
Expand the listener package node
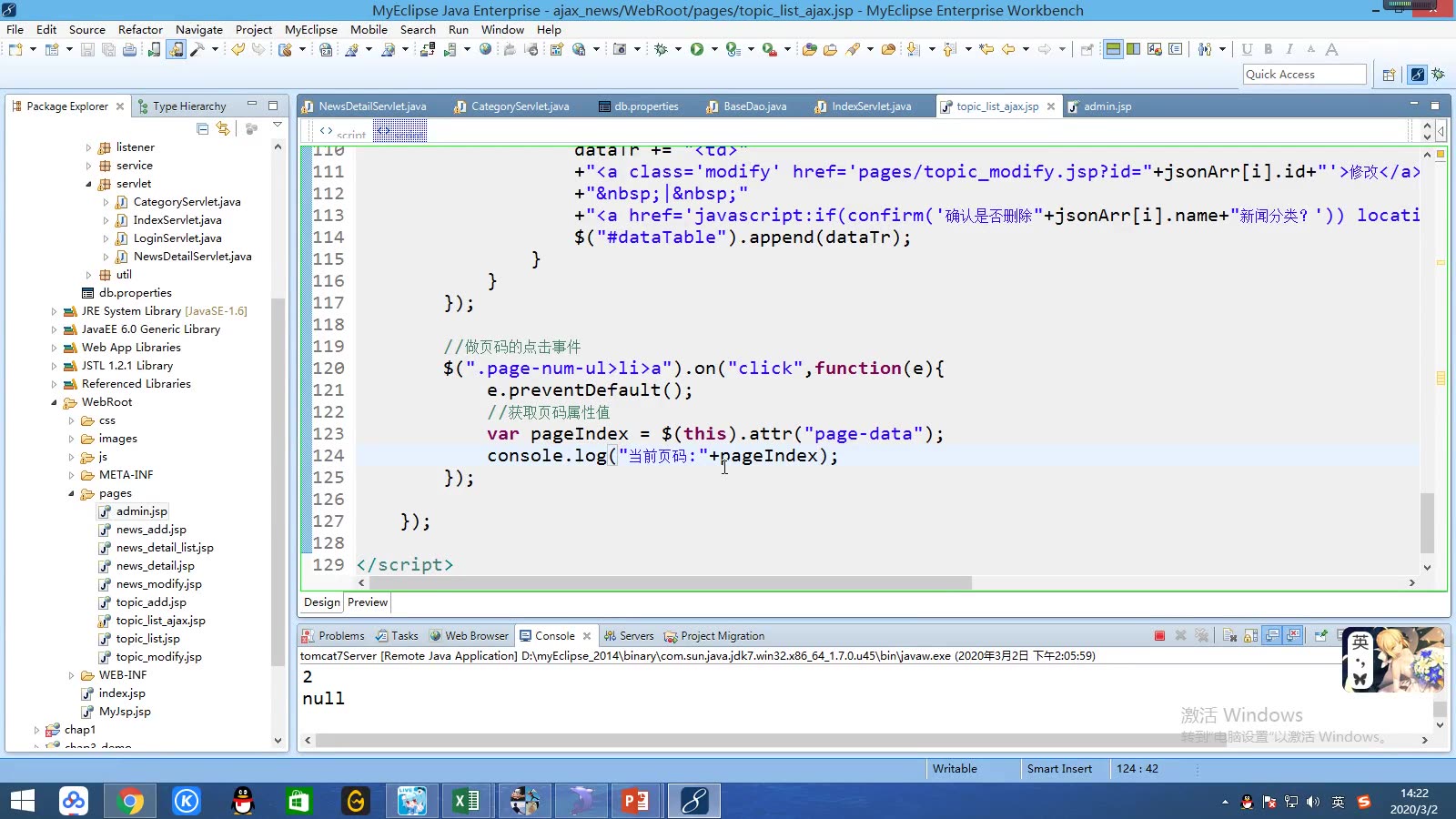[88, 147]
